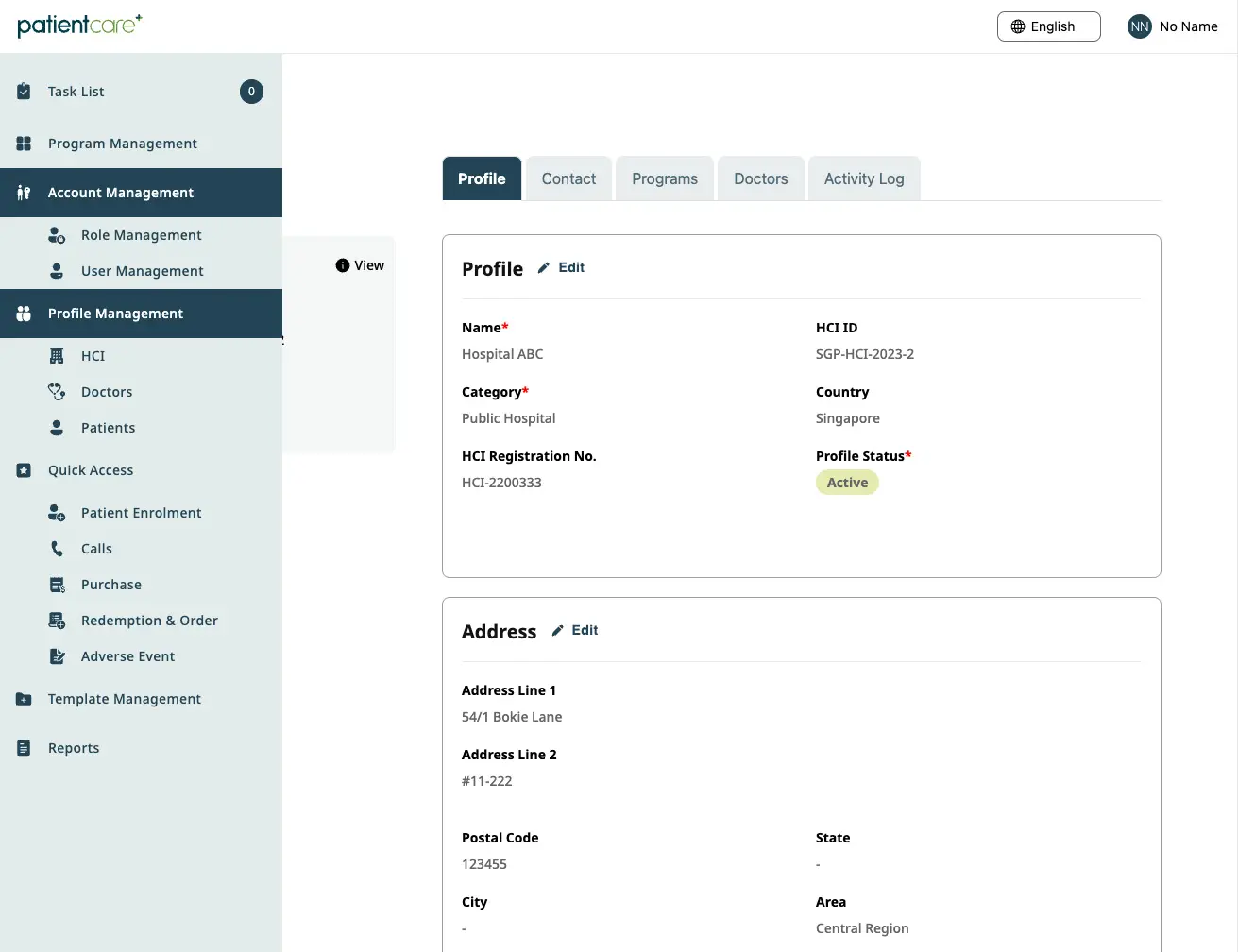Select the HCI icon in Profile Management
The image size is (1238, 952).
(x=56, y=355)
